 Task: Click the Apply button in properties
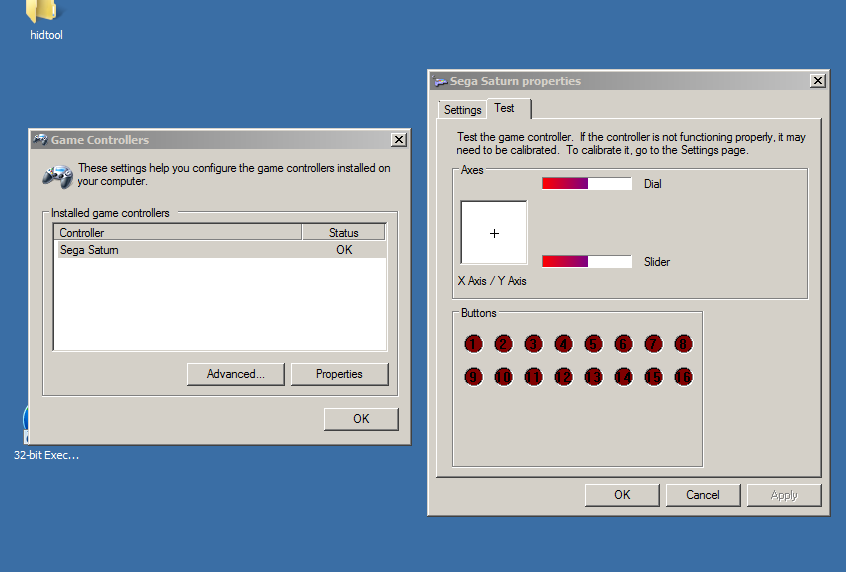point(784,495)
